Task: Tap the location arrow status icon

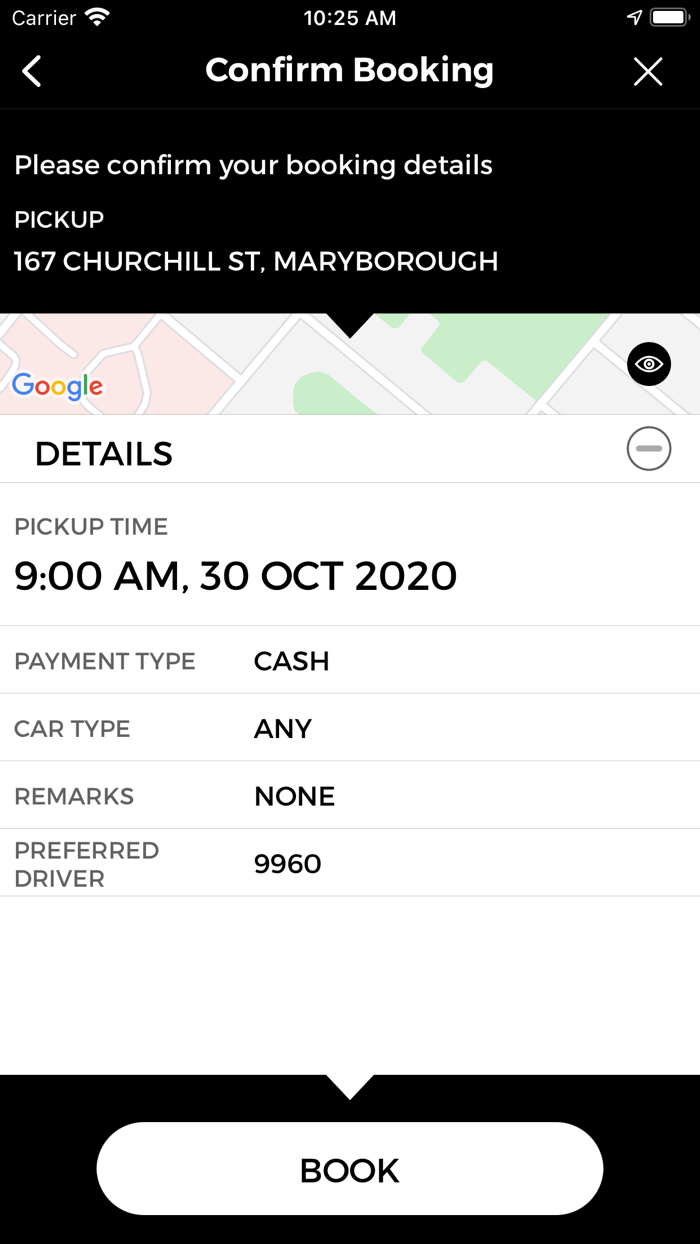Action: coord(634,17)
